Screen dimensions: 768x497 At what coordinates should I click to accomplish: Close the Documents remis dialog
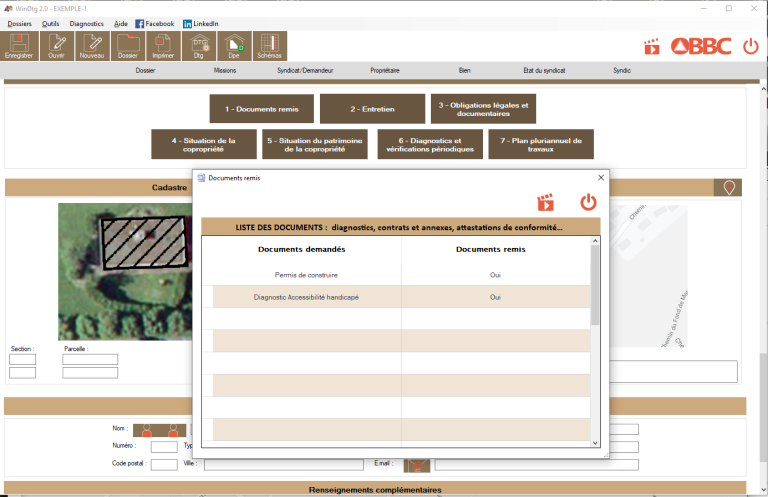point(601,178)
